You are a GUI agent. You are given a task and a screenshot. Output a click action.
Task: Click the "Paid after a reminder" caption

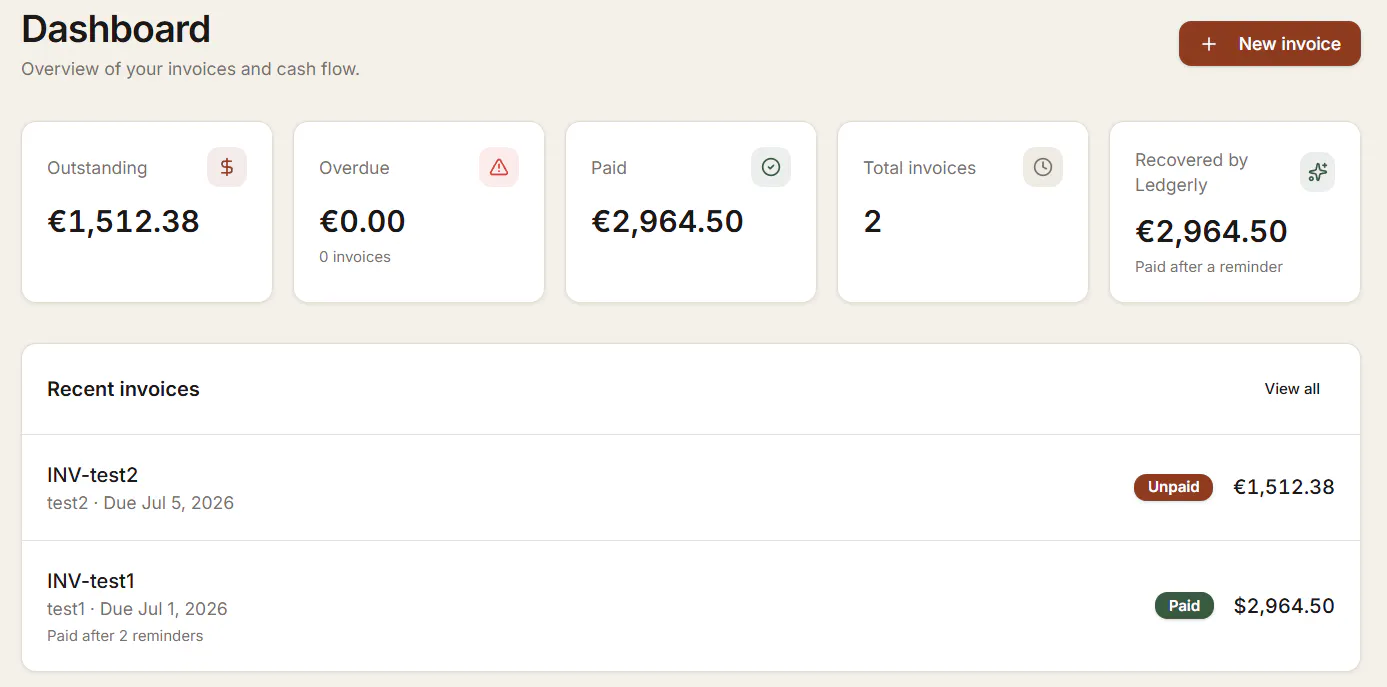1209,267
